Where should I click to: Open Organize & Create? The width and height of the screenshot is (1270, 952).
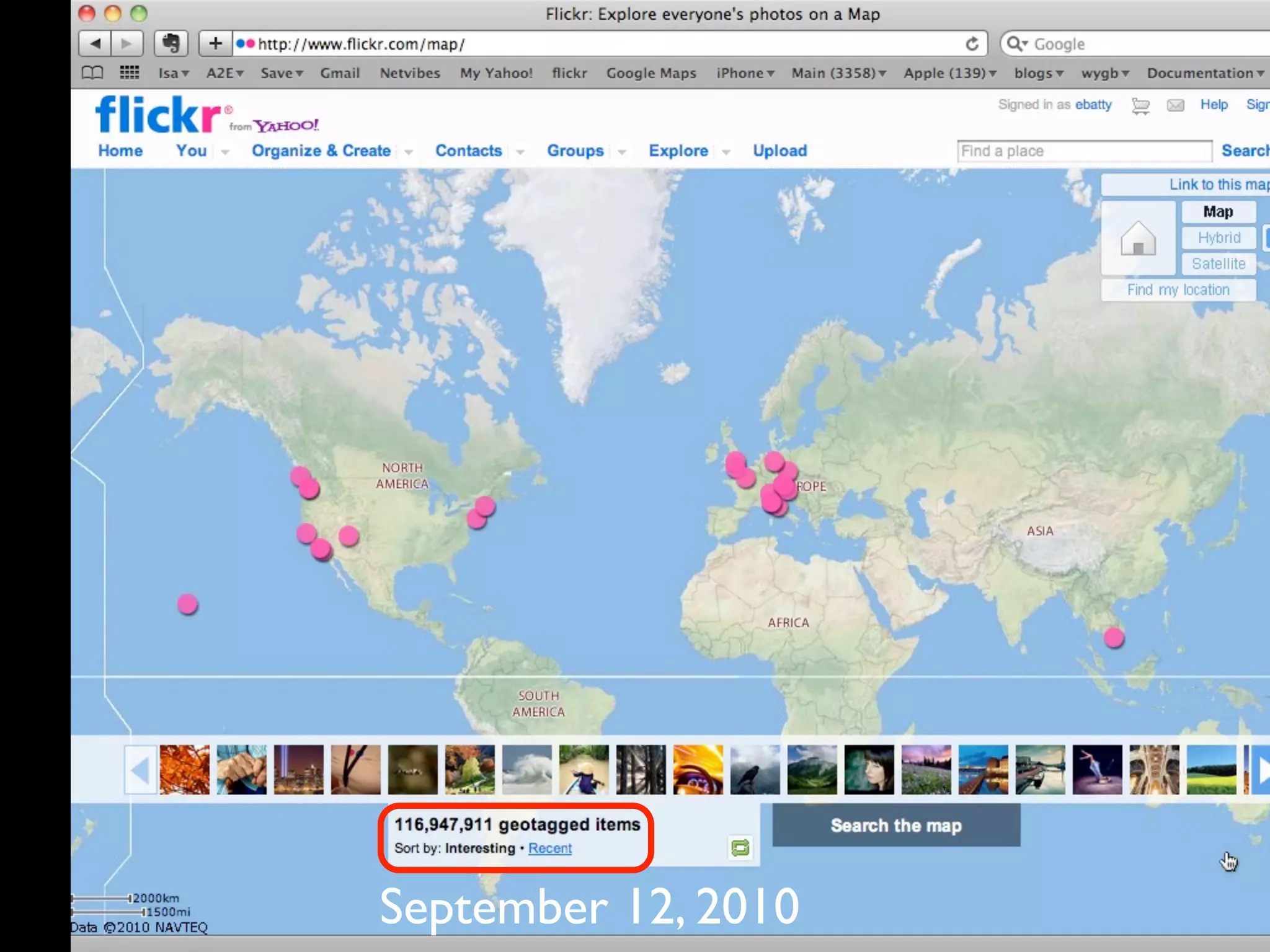point(321,151)
